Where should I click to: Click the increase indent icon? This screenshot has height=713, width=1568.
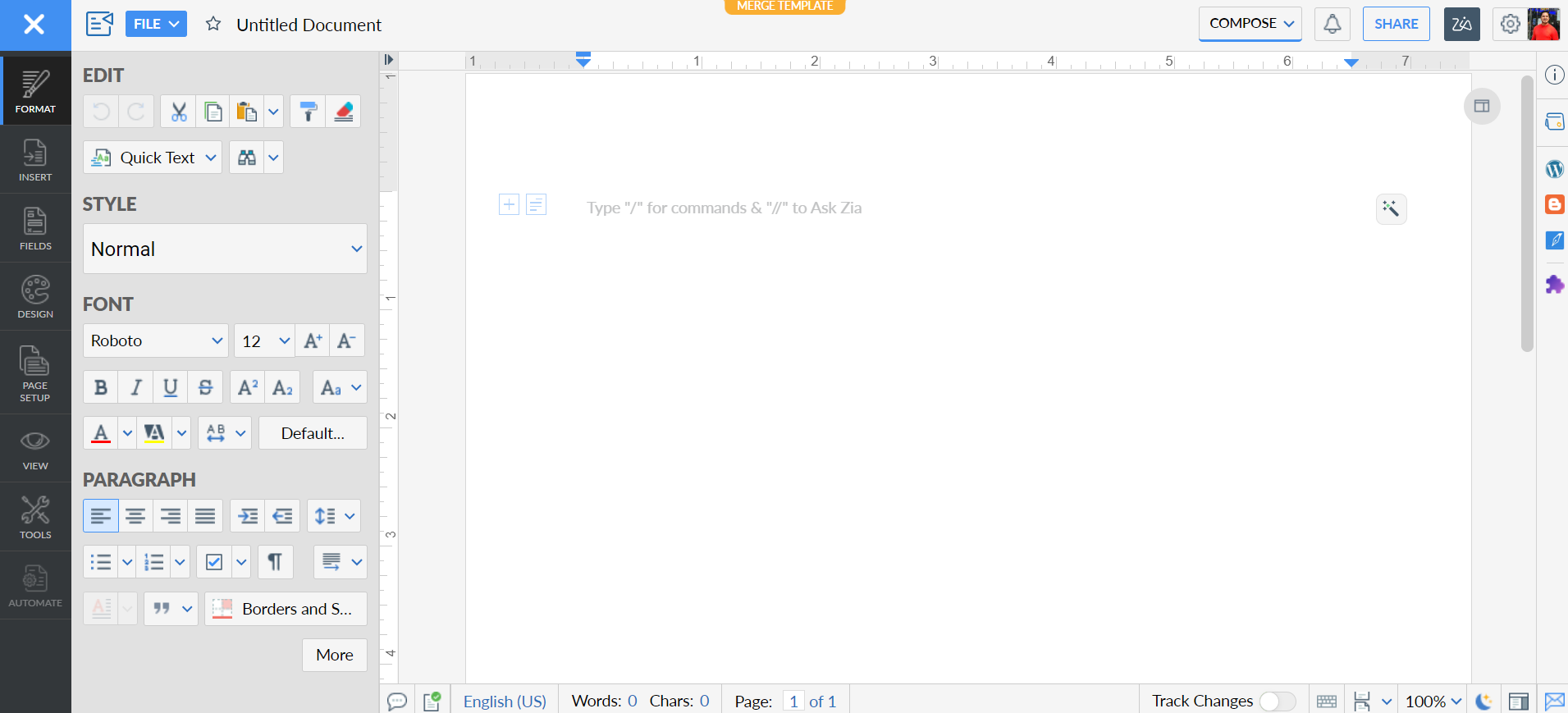pyautogui.click(x=247, y=516)
